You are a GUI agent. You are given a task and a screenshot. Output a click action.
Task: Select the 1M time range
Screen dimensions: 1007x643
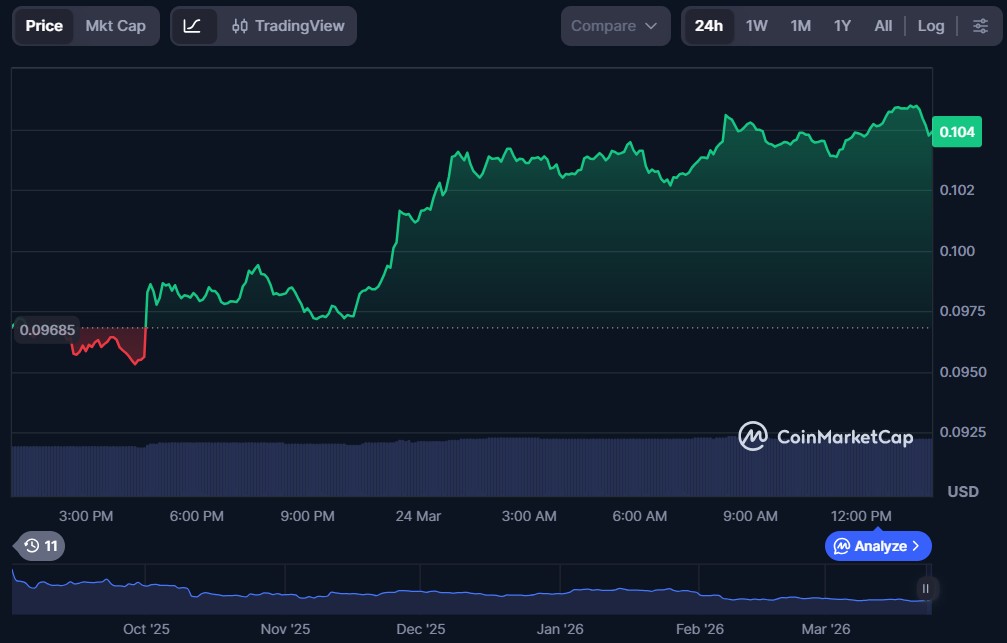(x=800, y=26)
